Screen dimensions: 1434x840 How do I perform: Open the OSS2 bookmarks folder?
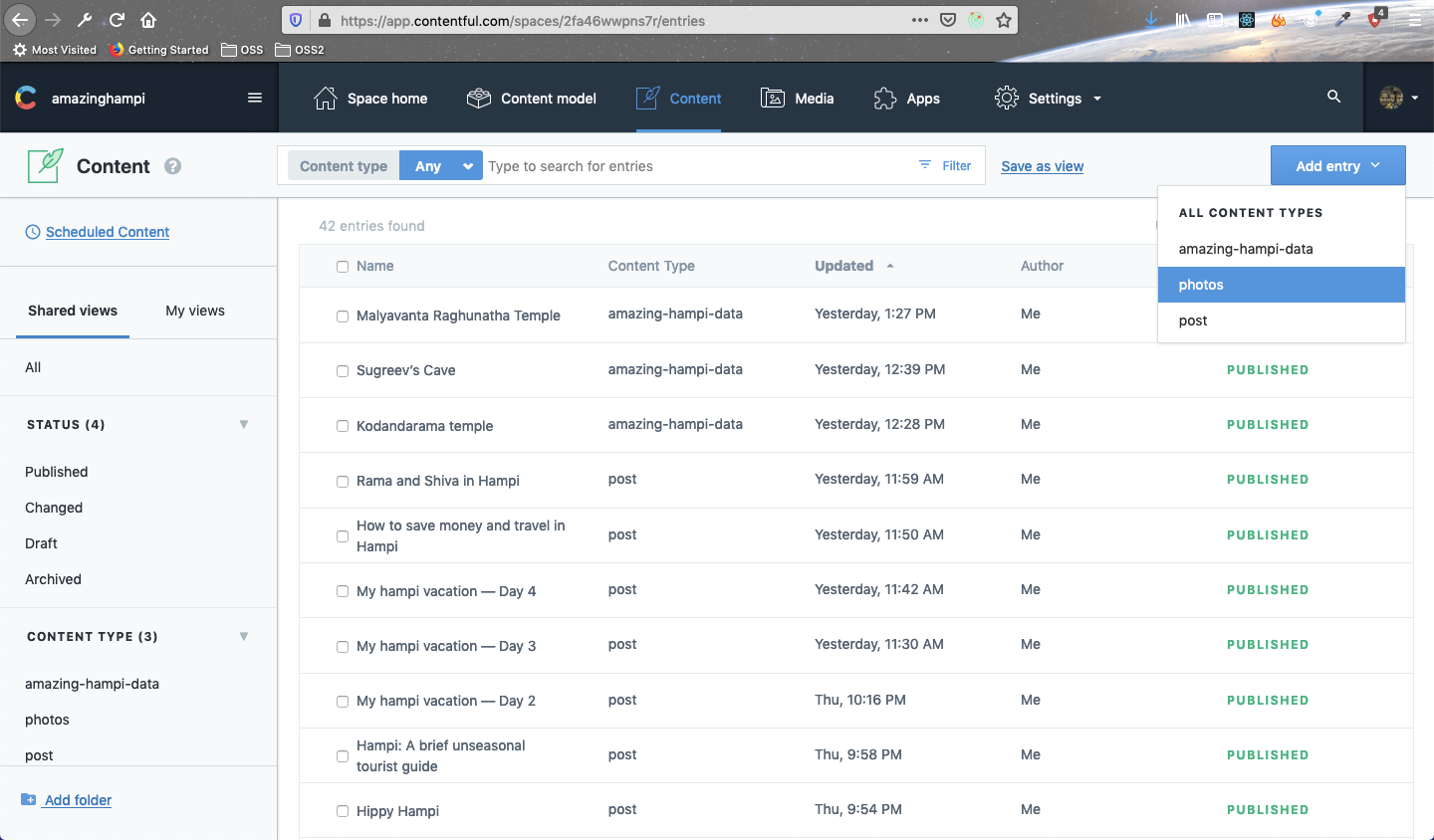coord(300,50)
